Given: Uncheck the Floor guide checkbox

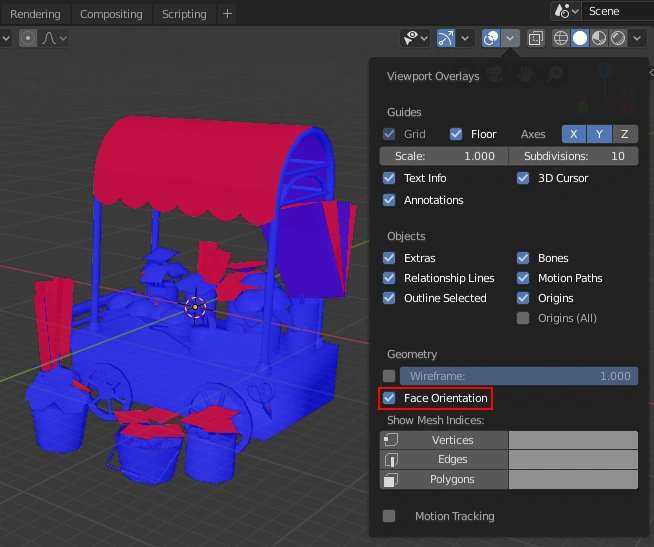Looking at the screenshot, I should tap(456, 134).
